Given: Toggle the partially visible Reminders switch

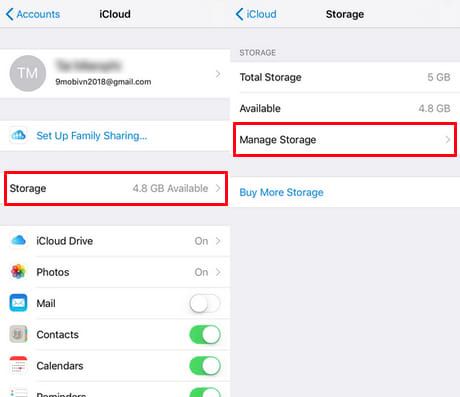Looking at the screenshot, I should [205, 392].
